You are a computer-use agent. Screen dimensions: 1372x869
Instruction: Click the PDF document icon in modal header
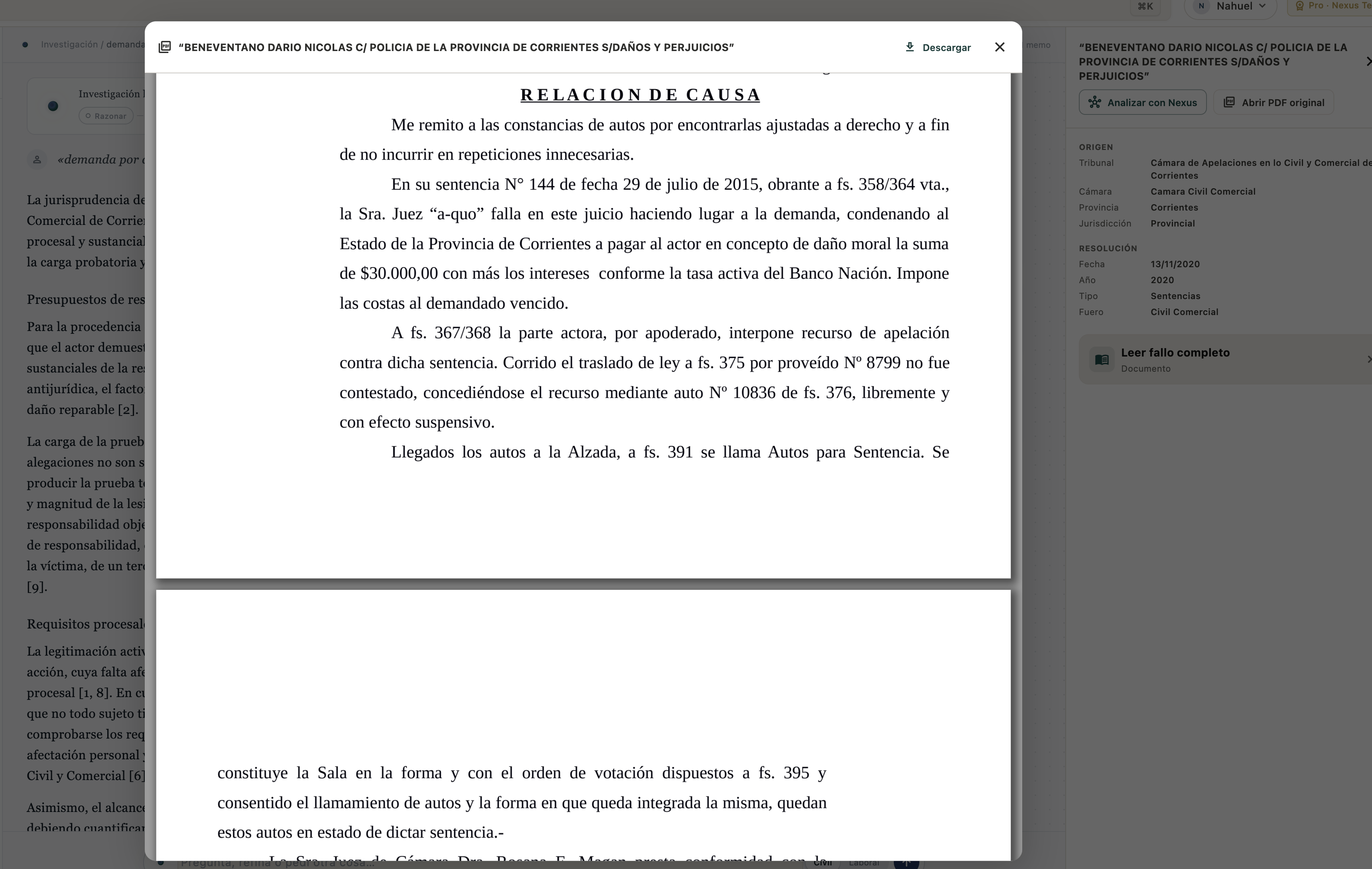click(165, 47)
